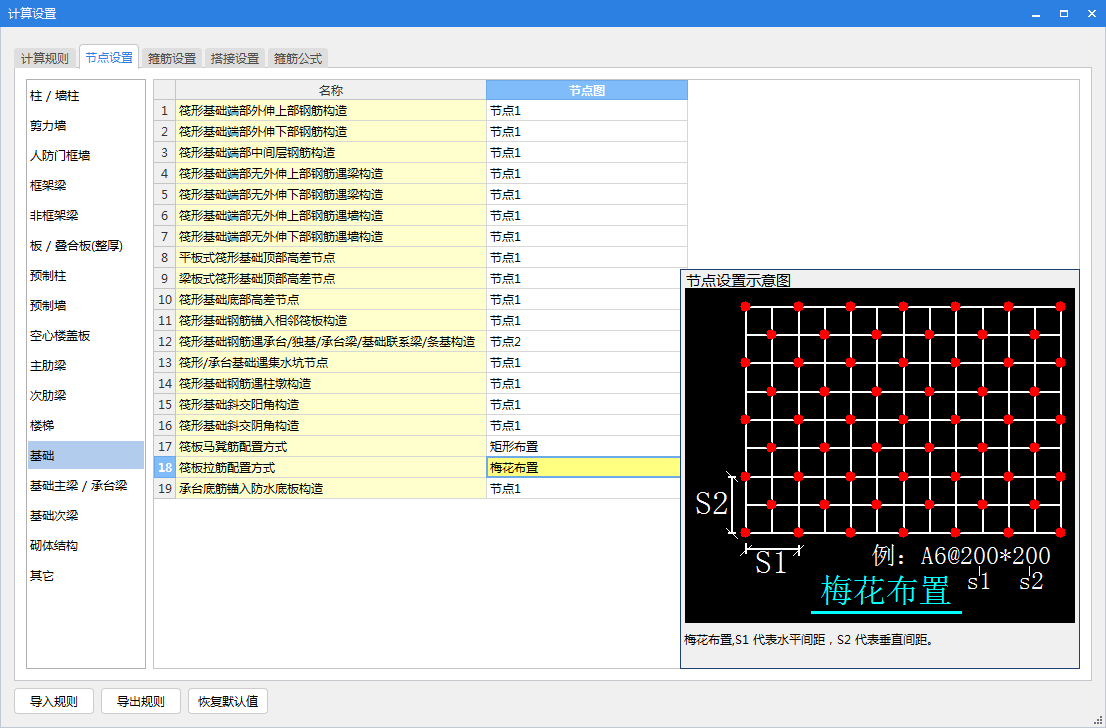Select 基础主梁 / 承台梁 category
The height and width of the screenshot is (728, 1106).
pyautogui.click(x=85, y=485)
